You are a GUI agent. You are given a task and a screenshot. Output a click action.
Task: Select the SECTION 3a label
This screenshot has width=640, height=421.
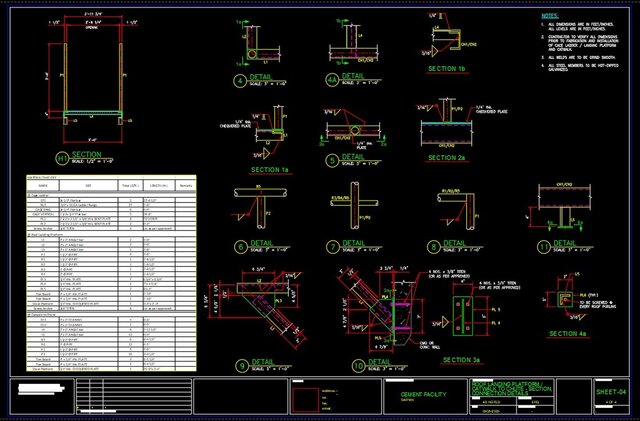[x=461, y=359]
